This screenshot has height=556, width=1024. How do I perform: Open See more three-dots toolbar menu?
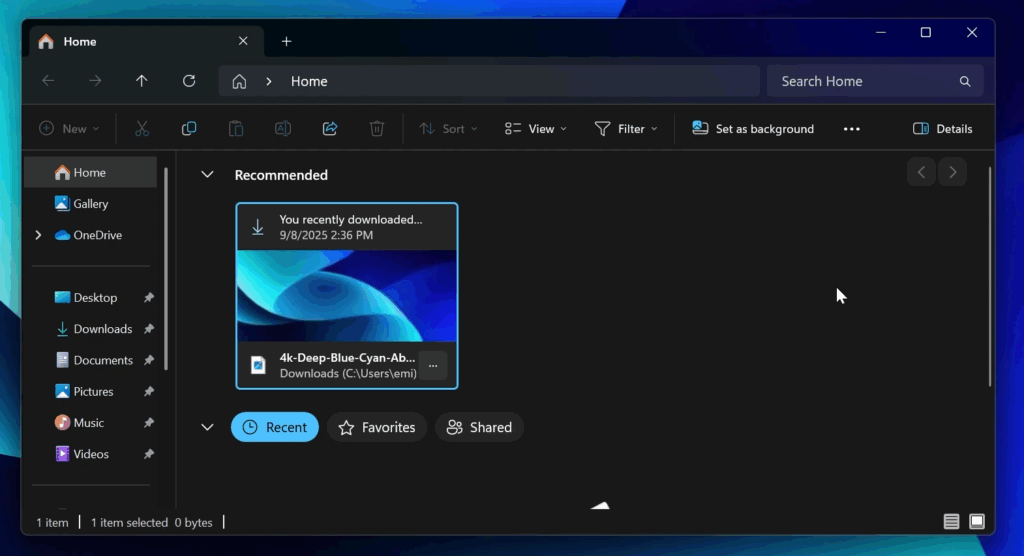[852, 129]
